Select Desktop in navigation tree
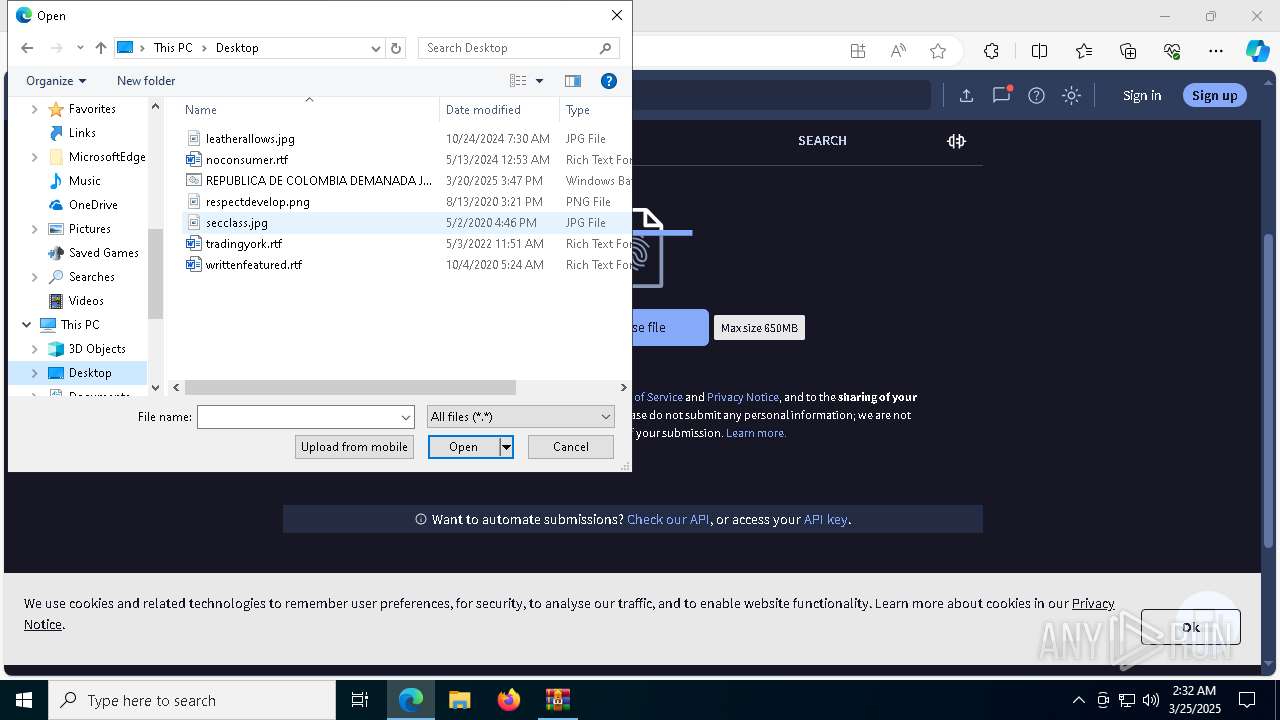Screen dimensions: 1280x720 click(90, 373)
